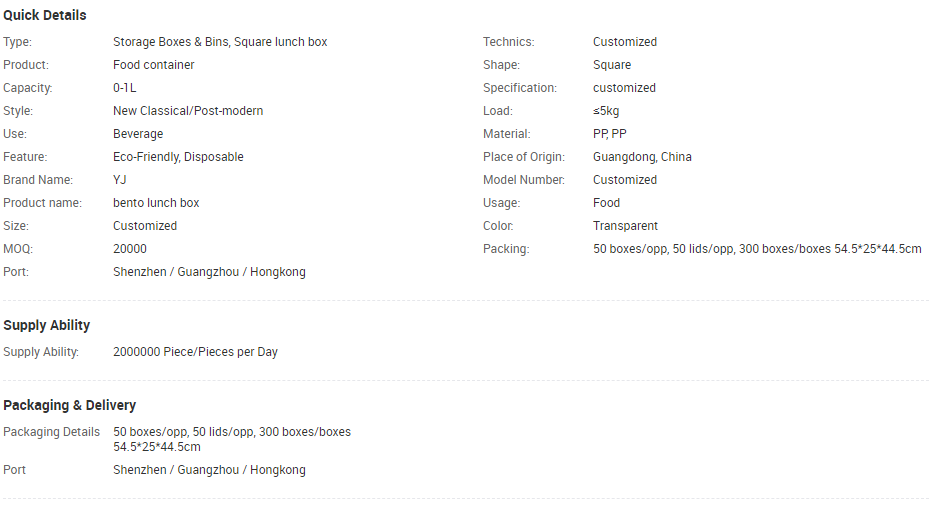Click the Guangdong, China origin value
This screenshot has height=510, width=933.
point(642,157)
